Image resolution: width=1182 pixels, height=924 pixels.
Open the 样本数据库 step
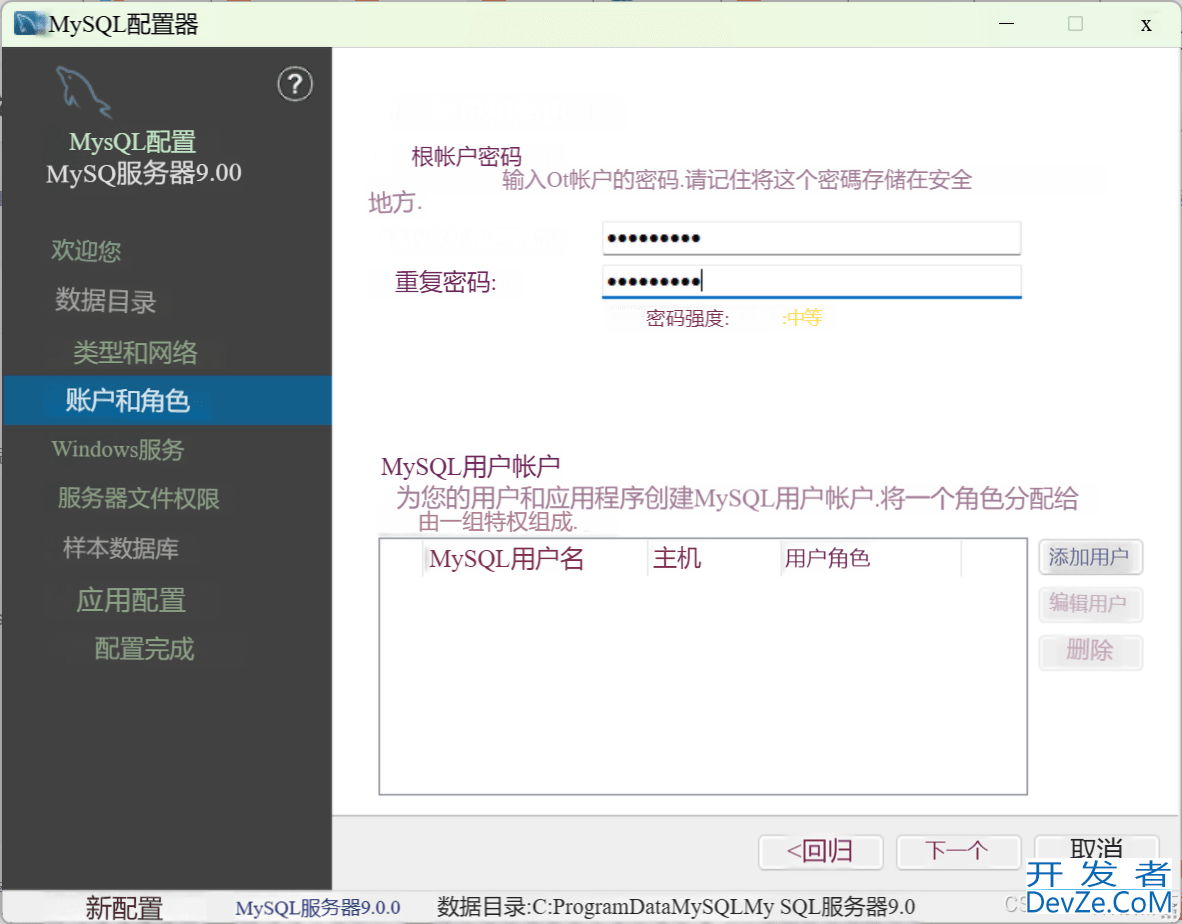point(121,548)
